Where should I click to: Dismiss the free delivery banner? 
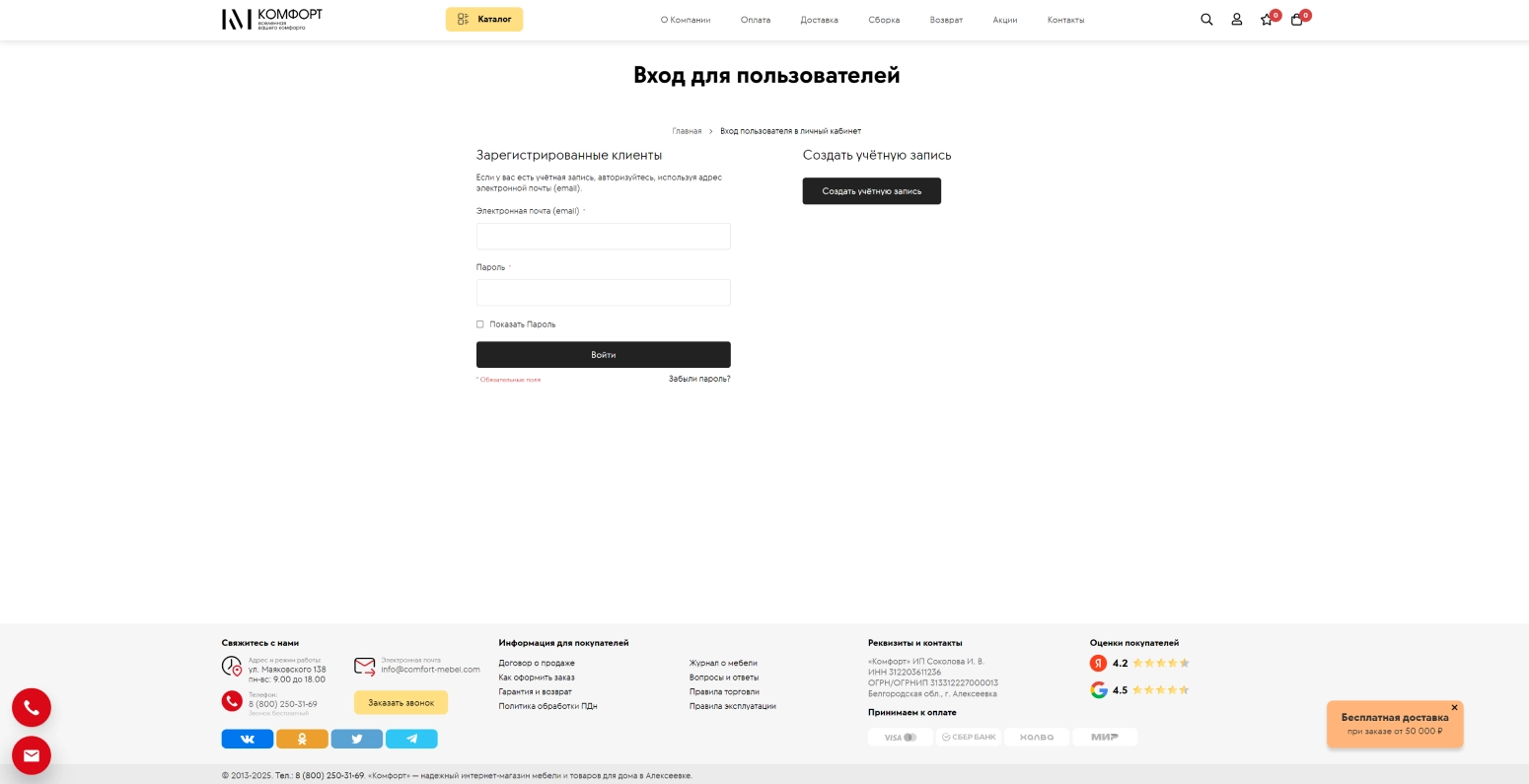(x=1454, y=707)
